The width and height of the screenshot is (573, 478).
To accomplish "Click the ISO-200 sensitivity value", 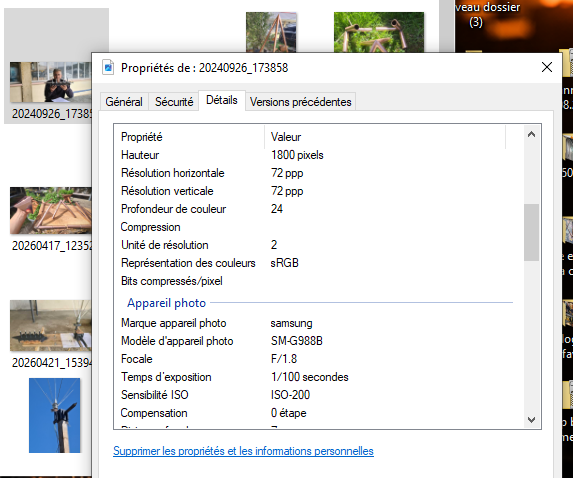I will (x=290, y=395).
